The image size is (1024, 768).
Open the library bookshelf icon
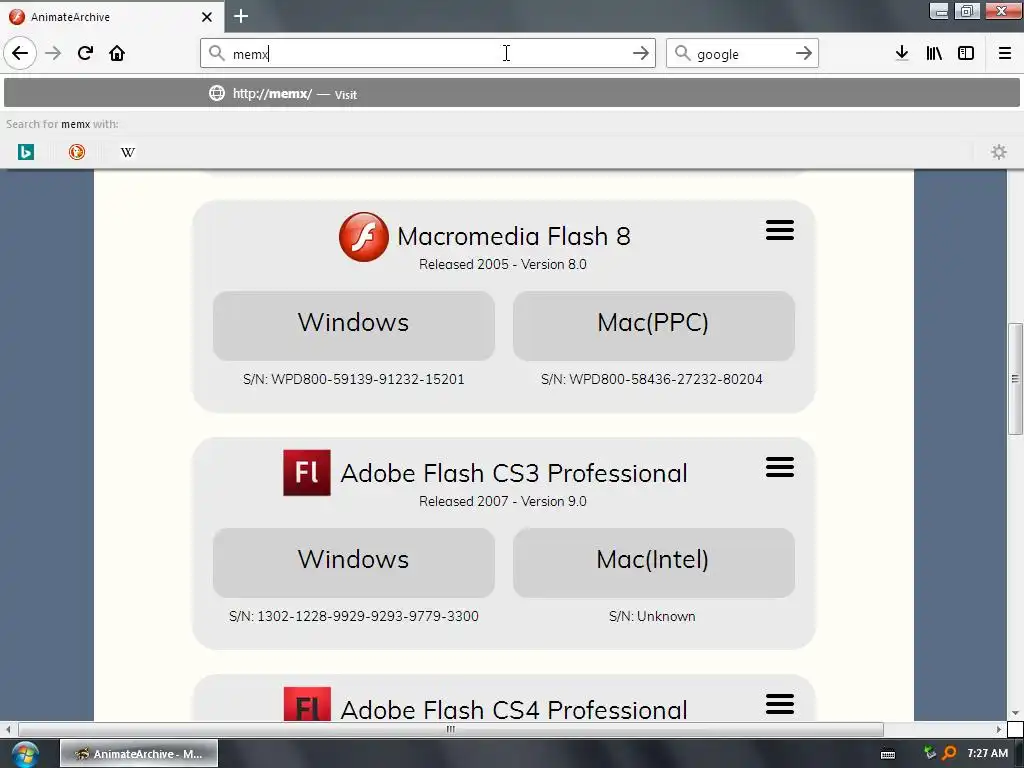(934, 53)
